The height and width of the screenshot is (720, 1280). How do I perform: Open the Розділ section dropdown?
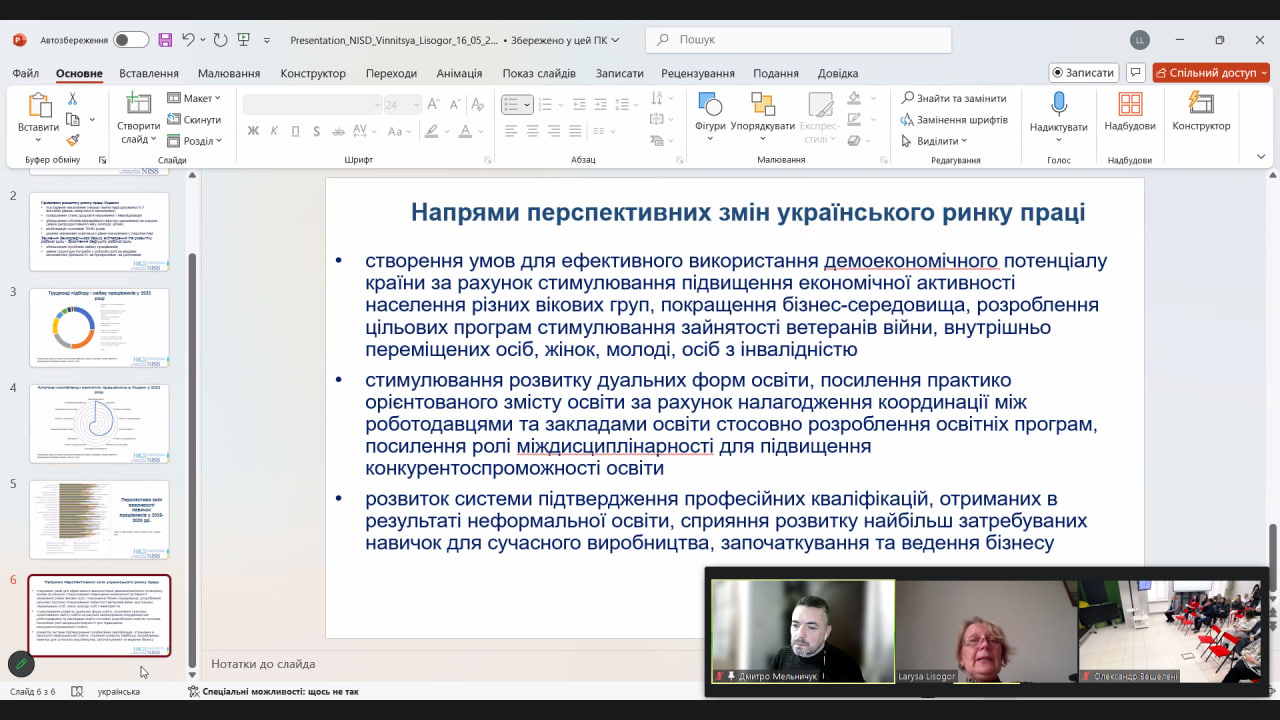(194, 141)
